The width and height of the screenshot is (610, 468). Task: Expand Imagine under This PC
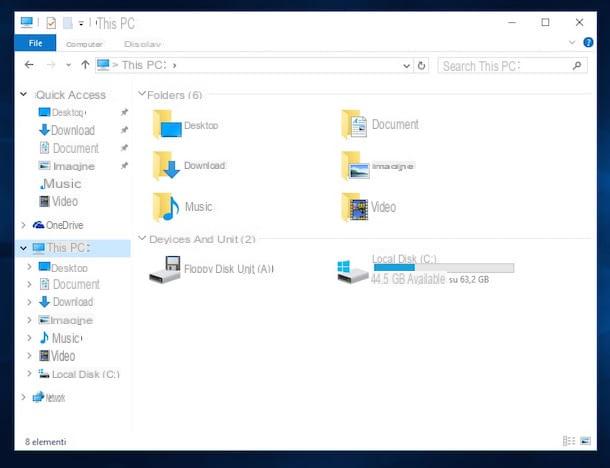30,320
